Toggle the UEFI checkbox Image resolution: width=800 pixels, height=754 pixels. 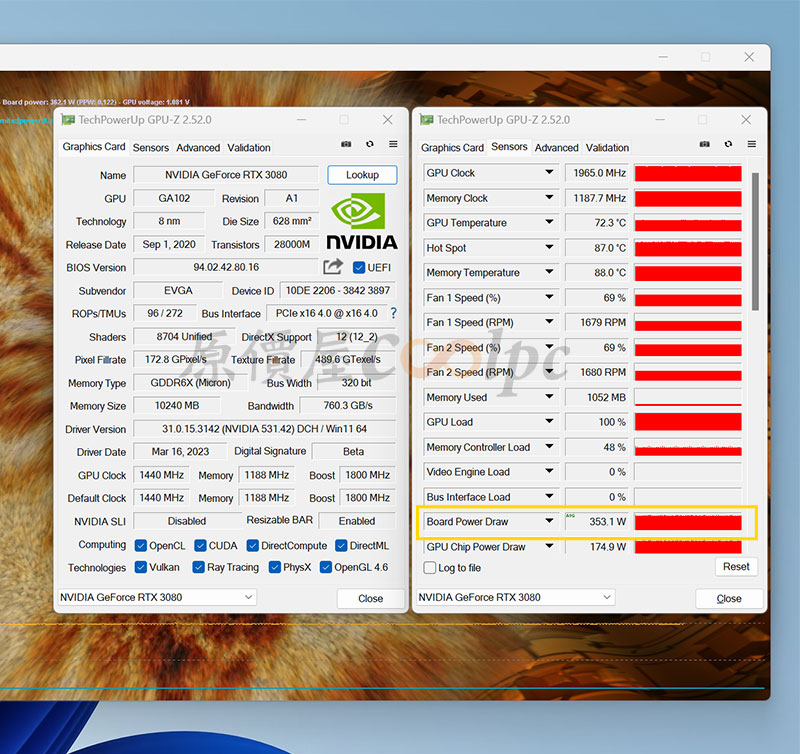[x=359, y=267]
